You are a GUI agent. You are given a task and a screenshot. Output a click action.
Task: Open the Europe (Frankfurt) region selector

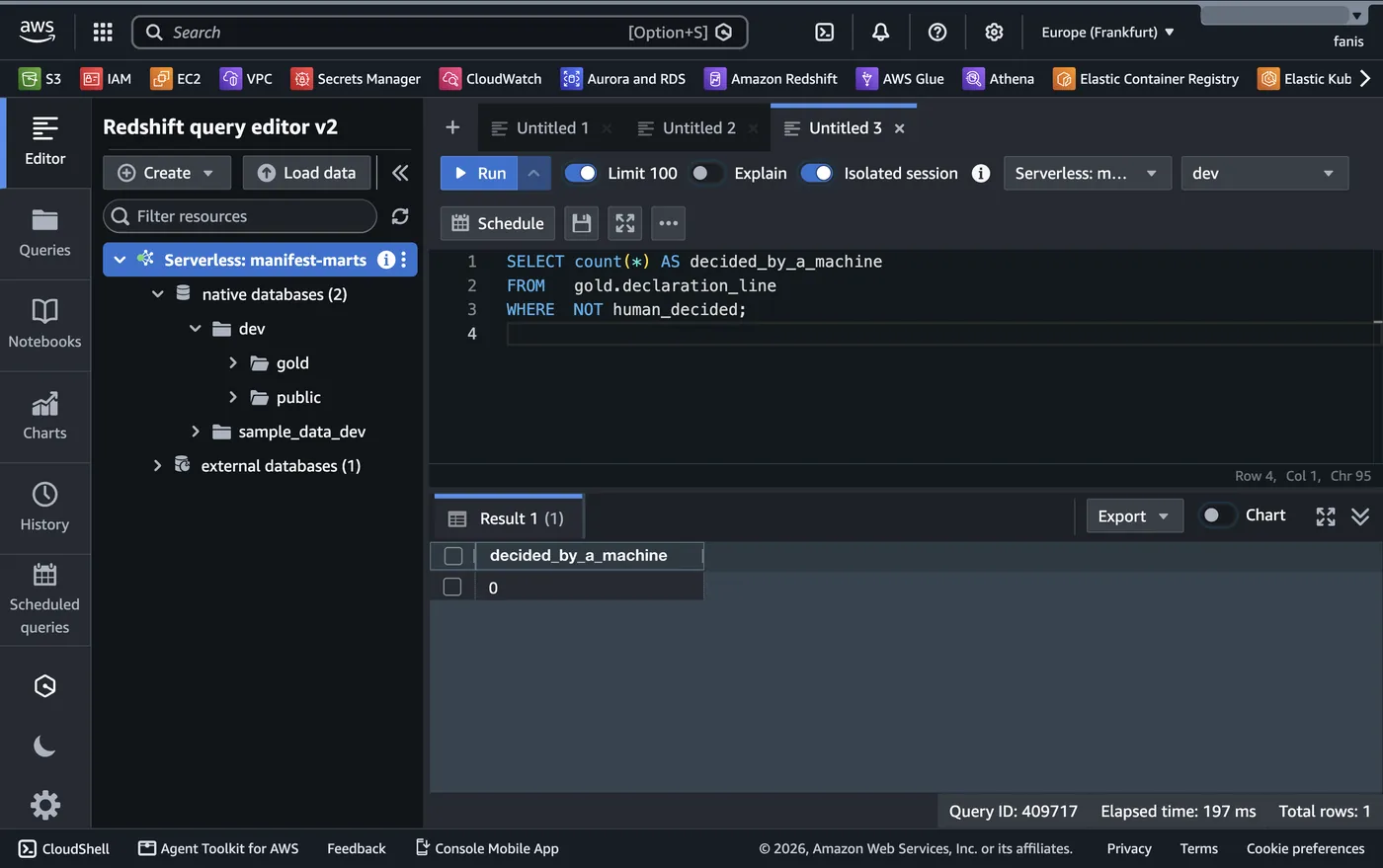pyautogui.click(x=1107, y=32)
